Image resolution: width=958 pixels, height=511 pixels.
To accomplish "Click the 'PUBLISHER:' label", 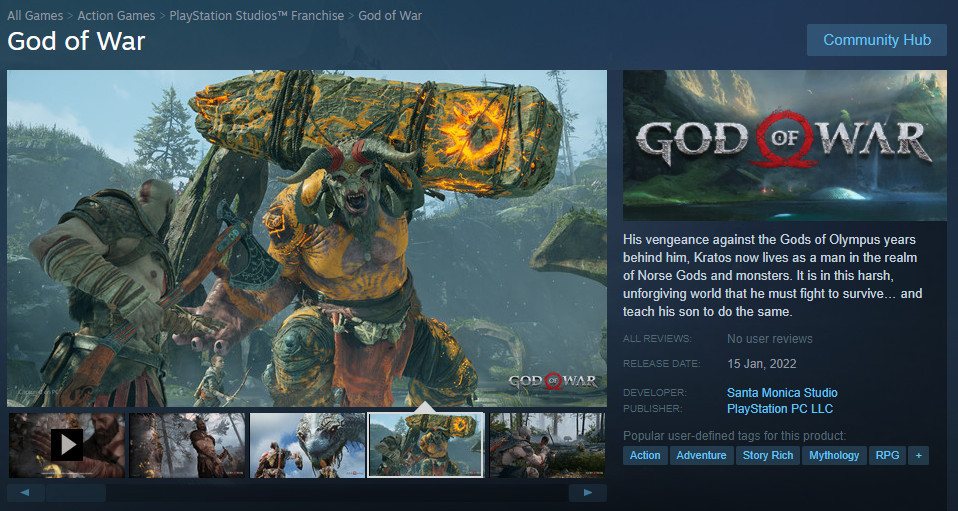I will click(x=653, y=409).
